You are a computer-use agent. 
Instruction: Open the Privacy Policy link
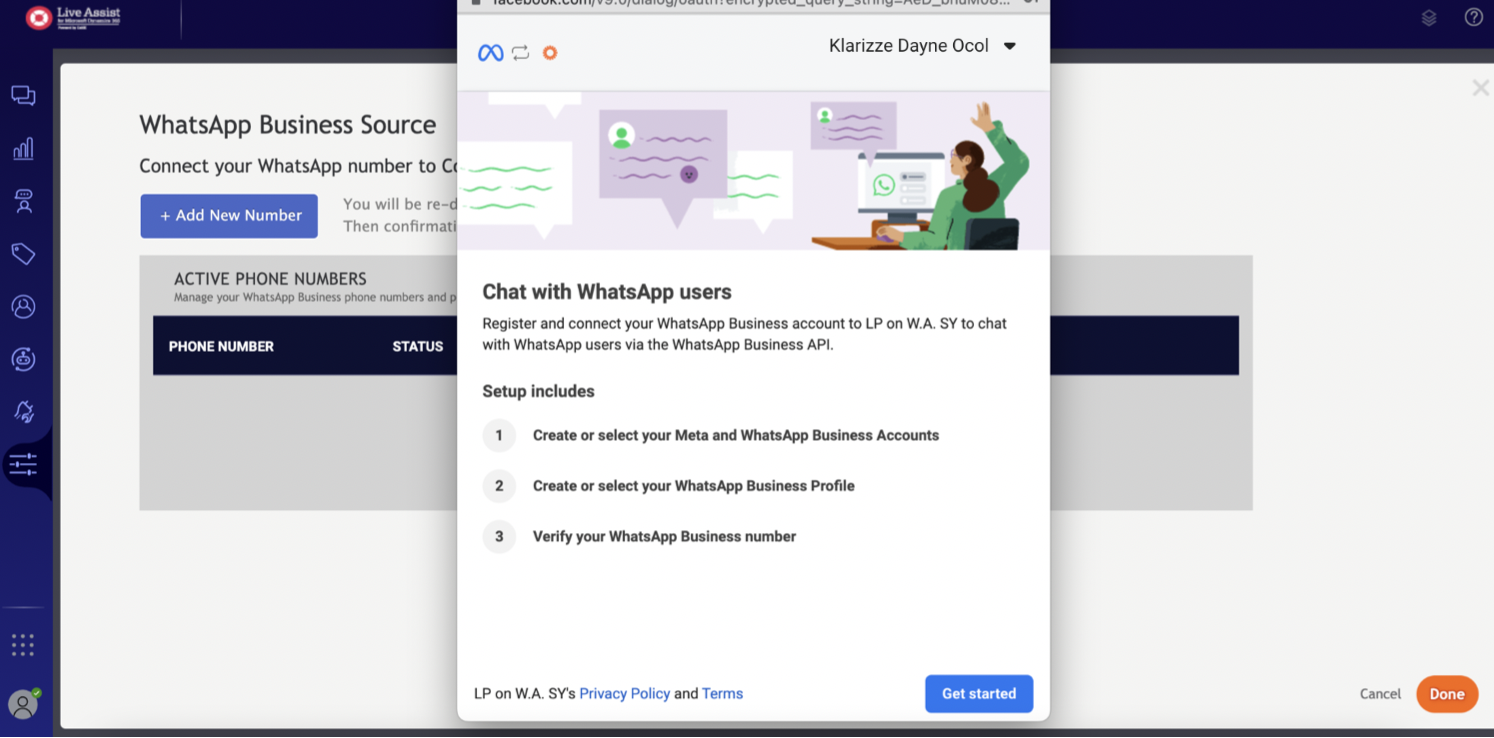[x=624, y=694]
